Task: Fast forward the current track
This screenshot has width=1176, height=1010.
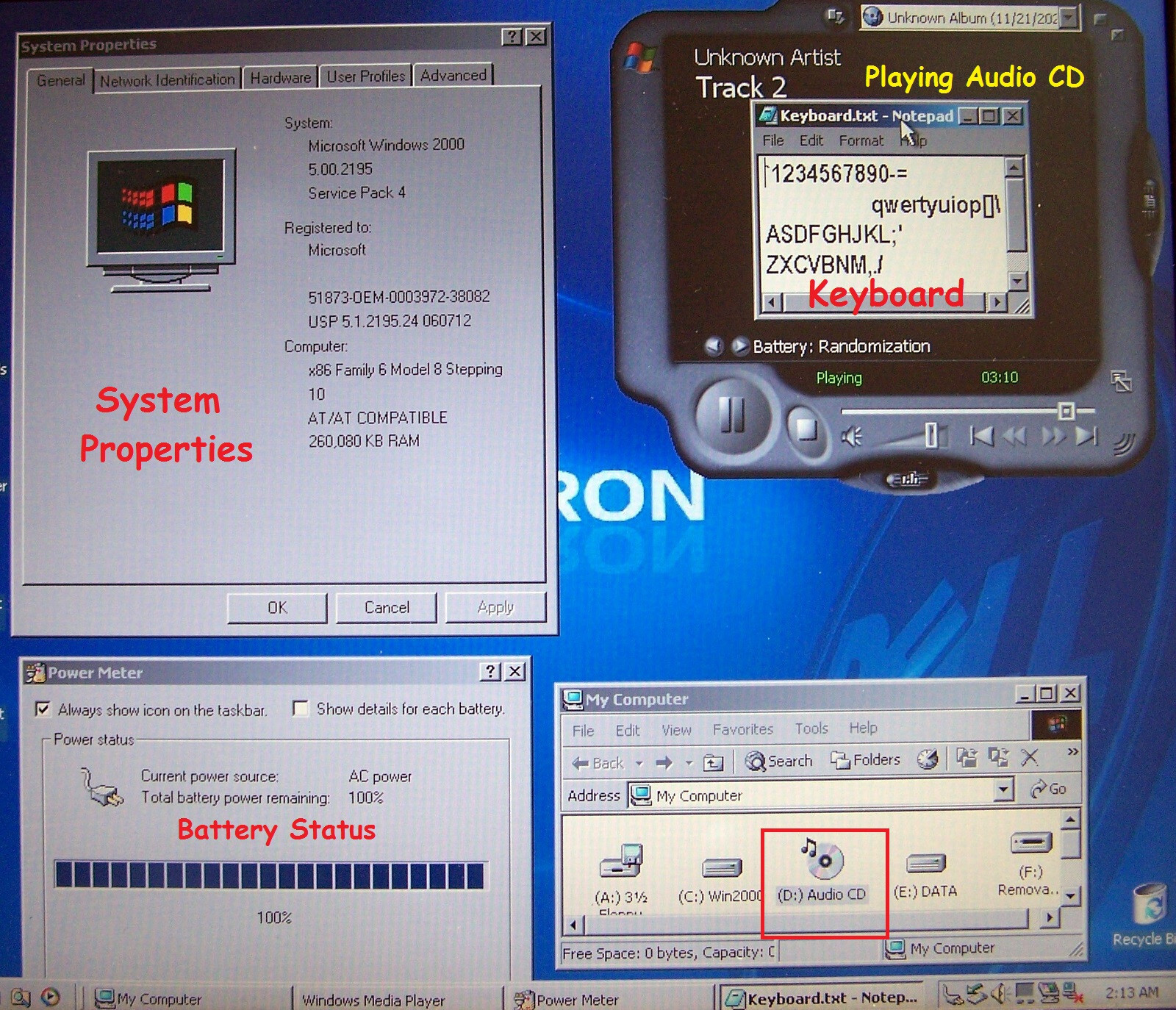Action: tap(1053, 437)
